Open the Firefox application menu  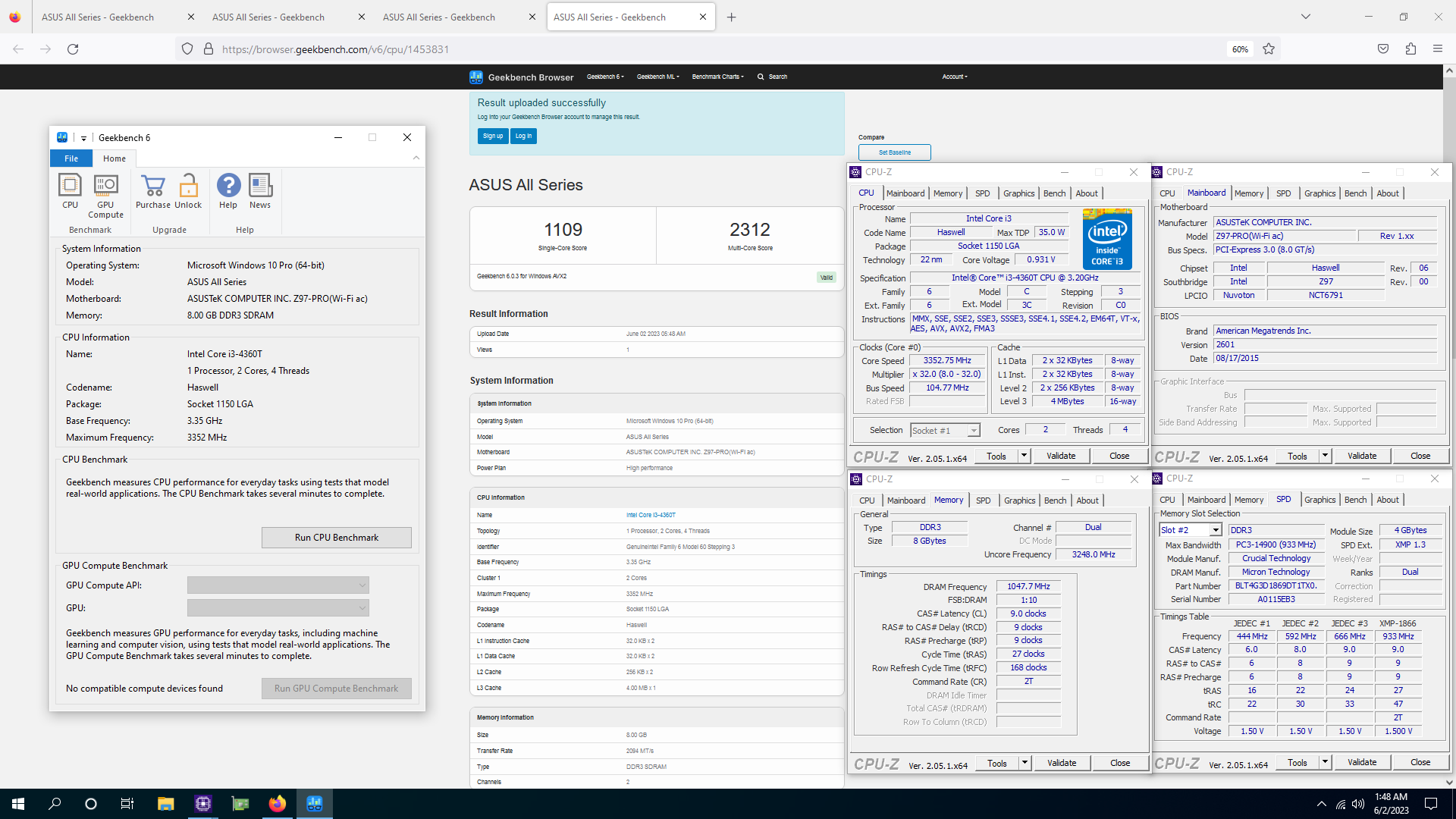click(x=1438, y=49)
